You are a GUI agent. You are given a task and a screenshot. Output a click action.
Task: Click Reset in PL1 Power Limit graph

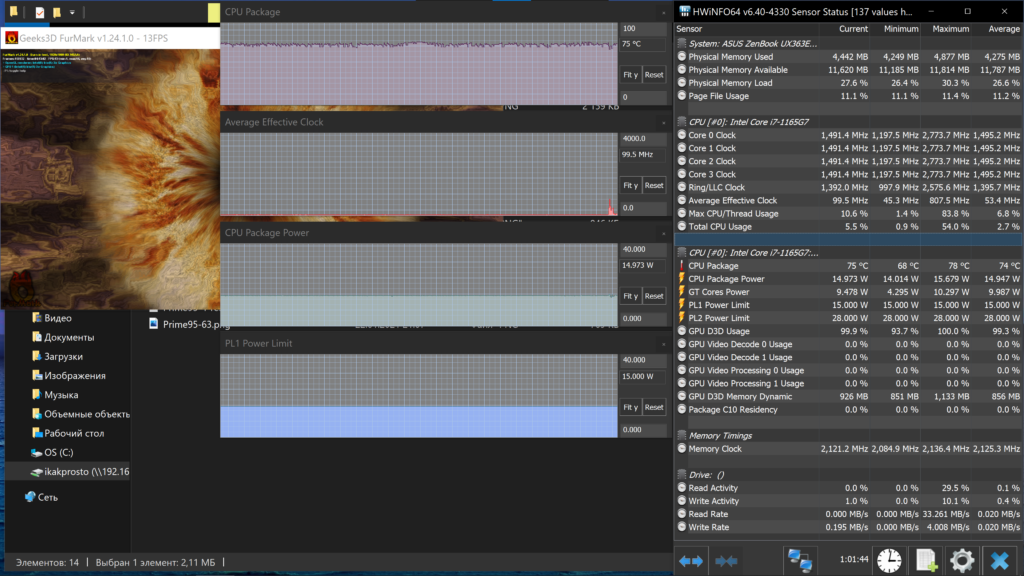654,407
